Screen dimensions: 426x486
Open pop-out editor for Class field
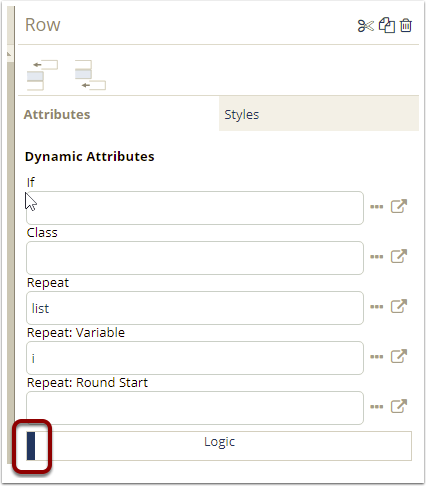point(399,256)
